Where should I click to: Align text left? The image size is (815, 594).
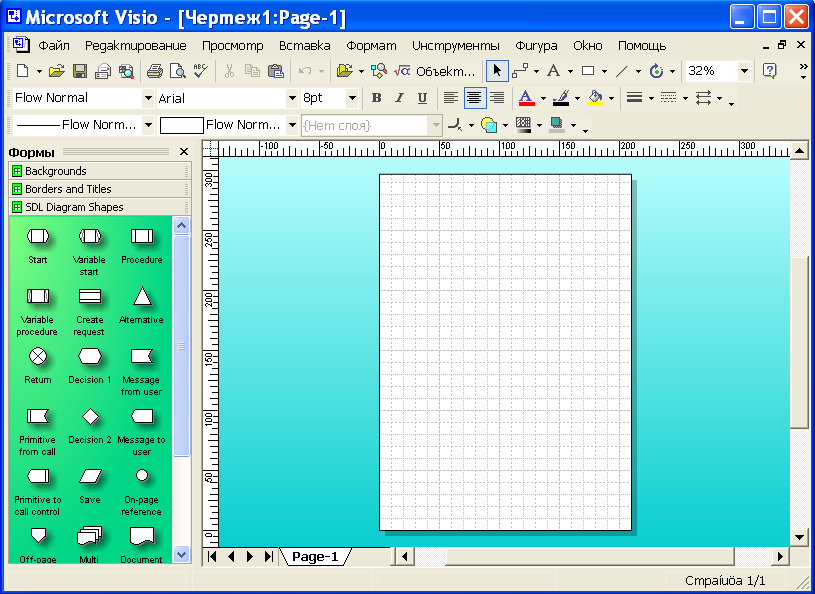pyautogui.click(x=450, y=98)
